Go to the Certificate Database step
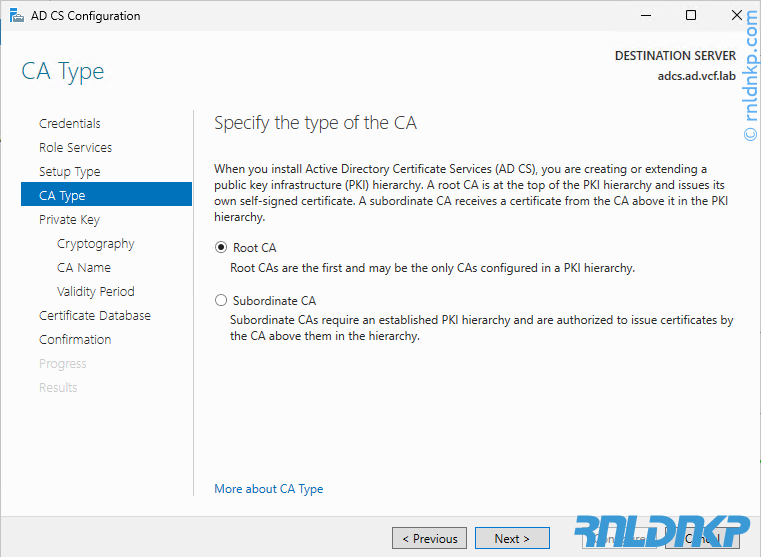Screen dimensions: 761x557 95,316
